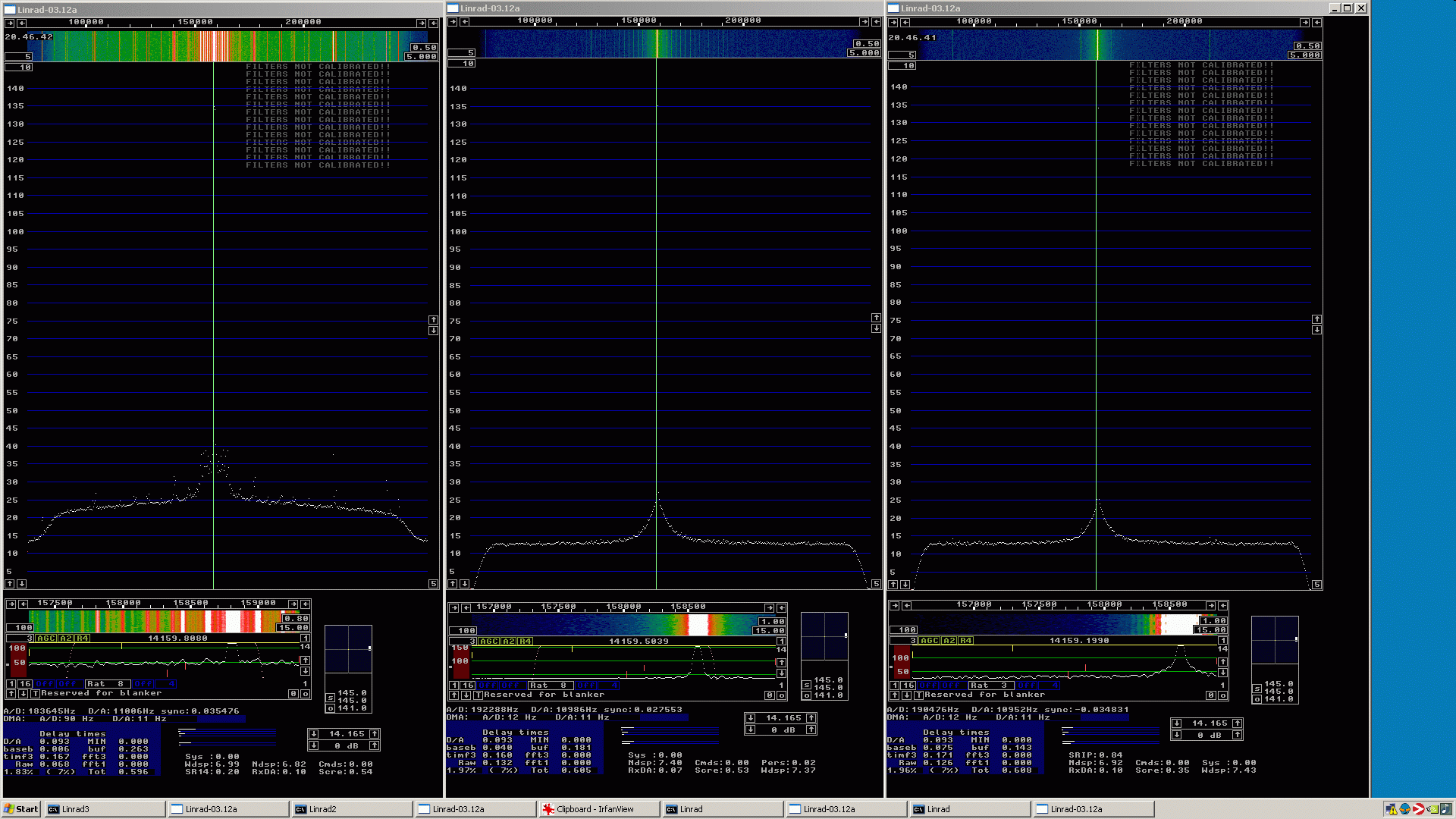
Task: Raise frequency 14.165 in left Linrad window
Action: 374,734
